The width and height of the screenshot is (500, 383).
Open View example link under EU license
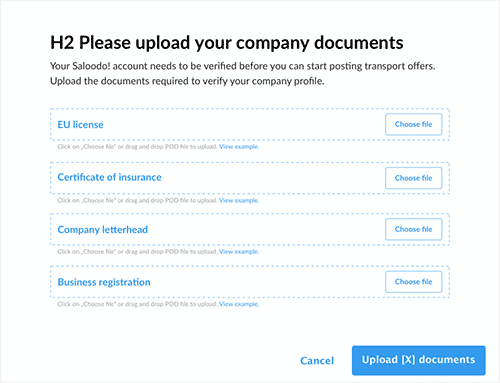click(239, 147)
